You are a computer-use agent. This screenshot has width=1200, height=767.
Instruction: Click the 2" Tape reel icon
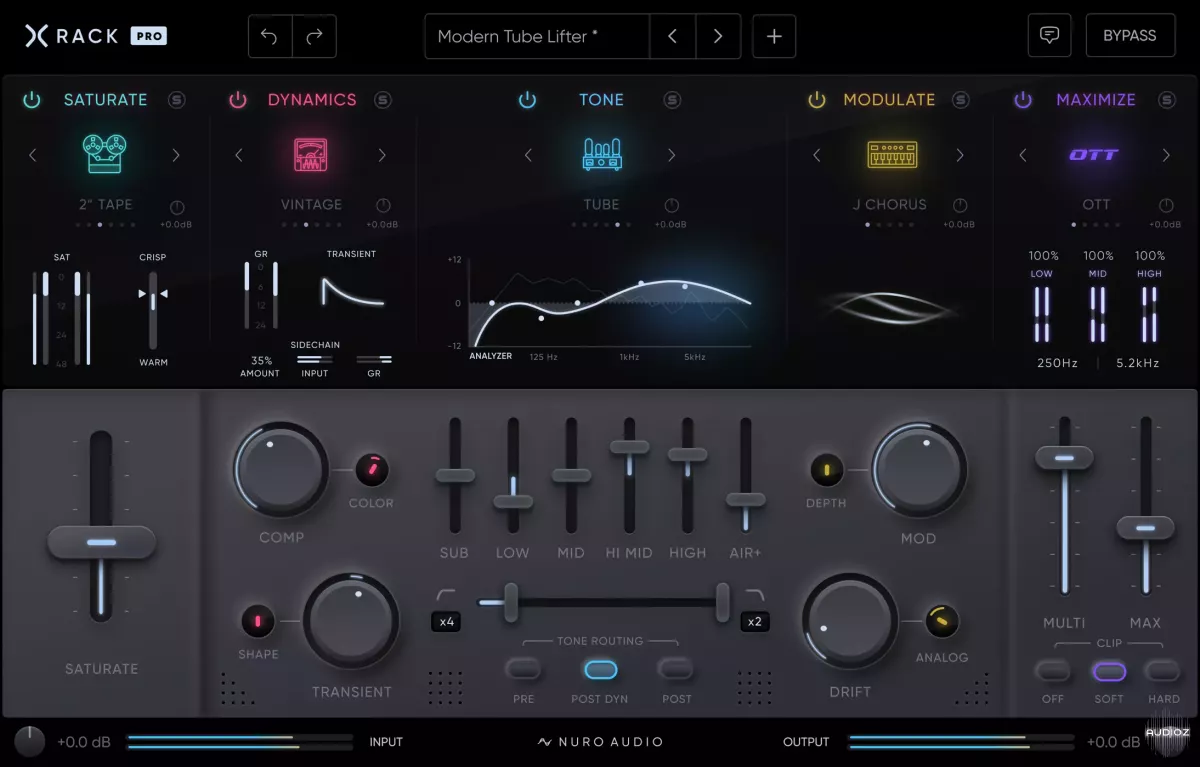104,154
